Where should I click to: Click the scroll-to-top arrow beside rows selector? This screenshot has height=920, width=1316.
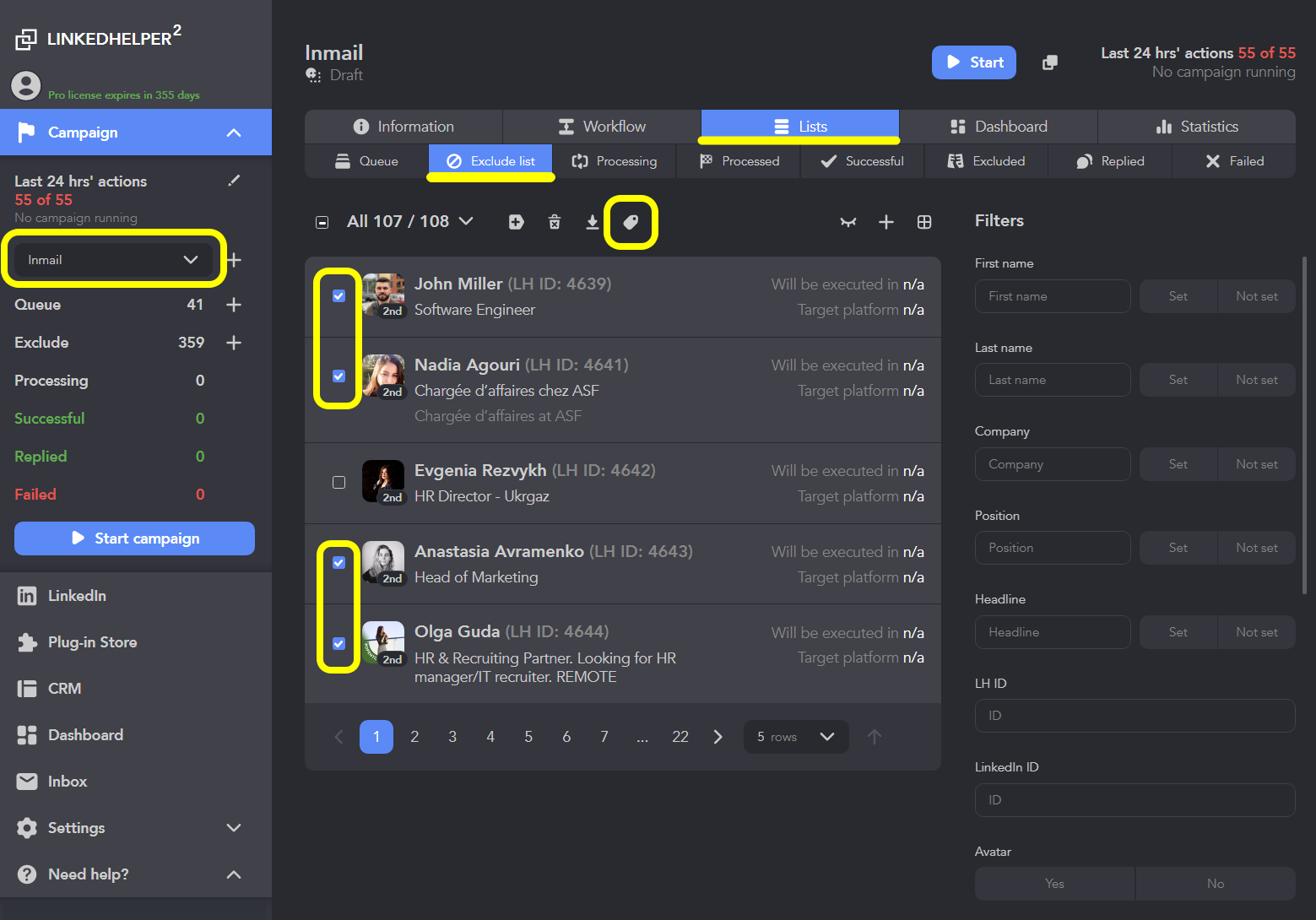coord(875,737)
